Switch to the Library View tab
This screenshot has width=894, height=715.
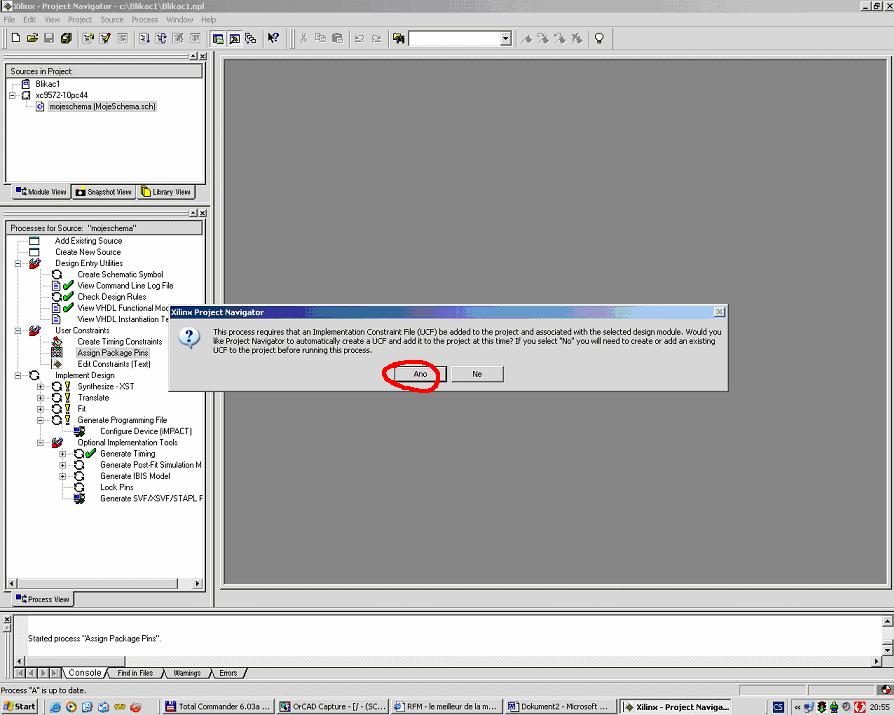166,192
